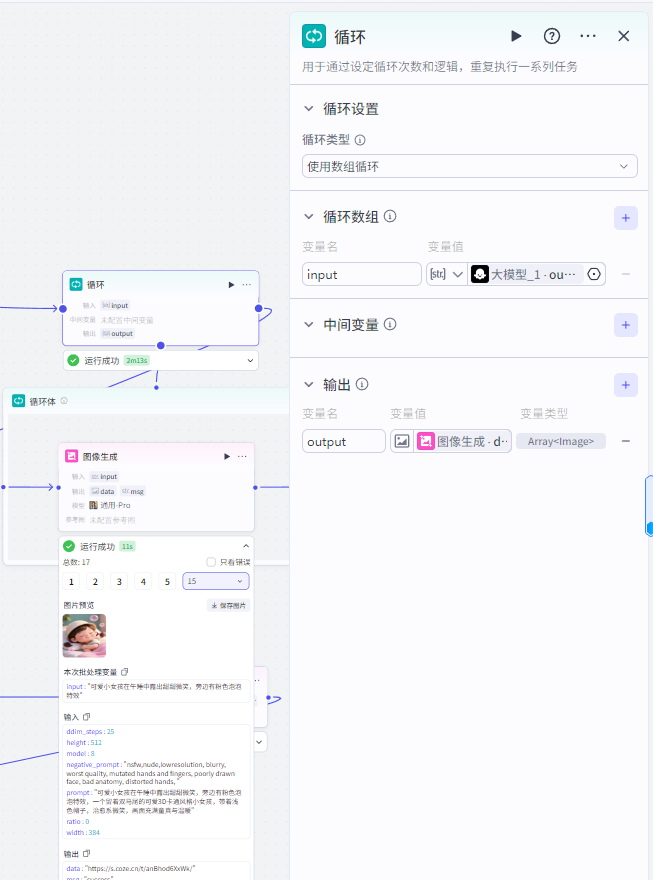Go to batch result page 4

[x=143, y=581]
